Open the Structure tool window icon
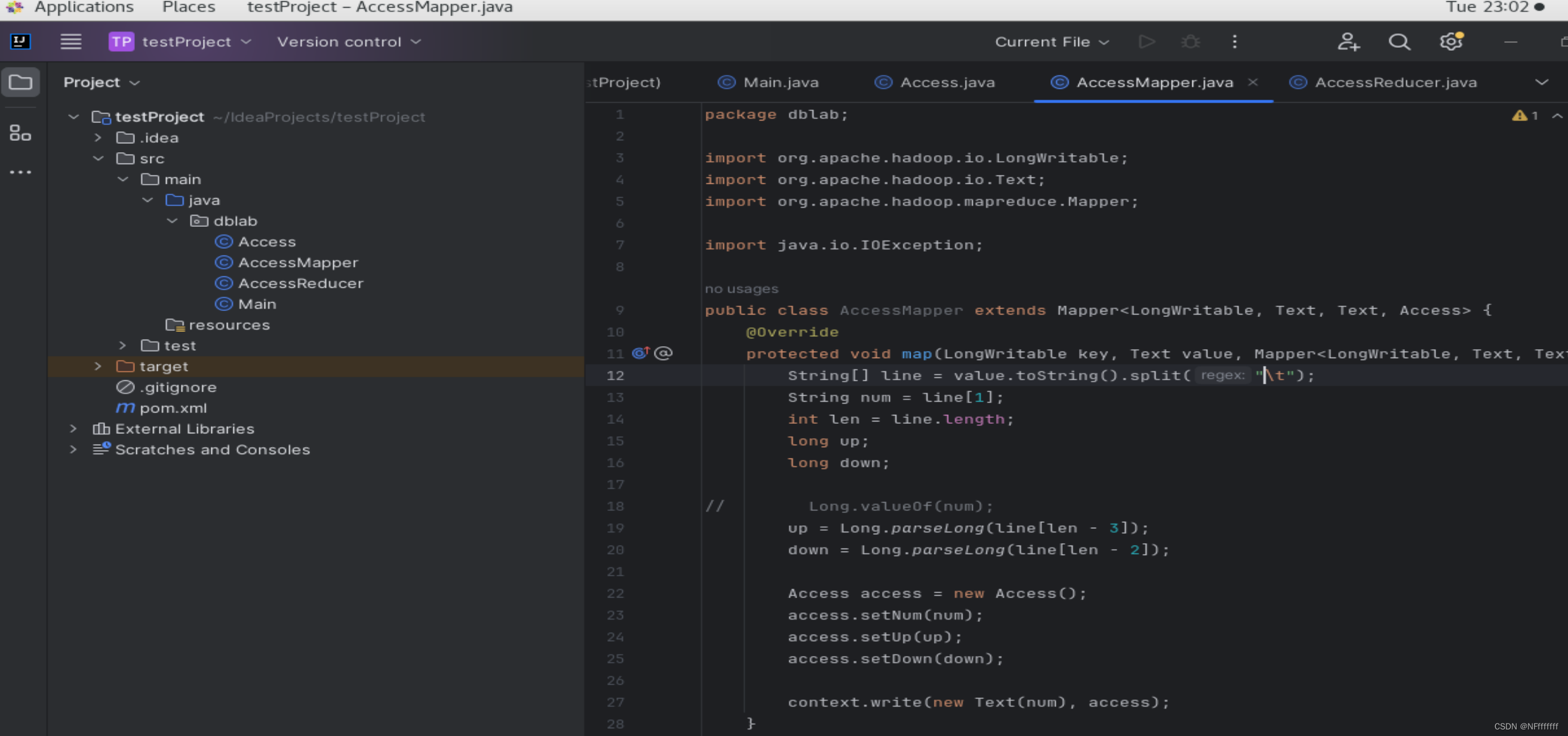Image resolution: width=1568 pixels, height=736 pixels. [20, 133]
